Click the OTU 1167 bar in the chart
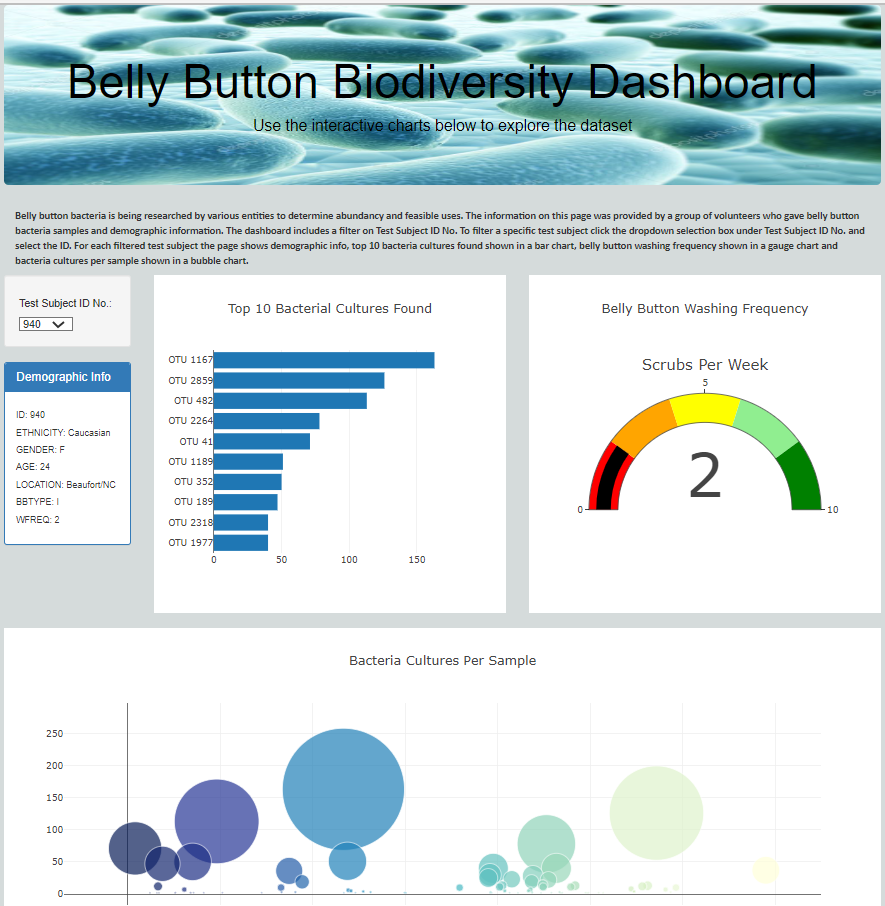This screenshot has height=906, width=885. click(x=323, y=360)
